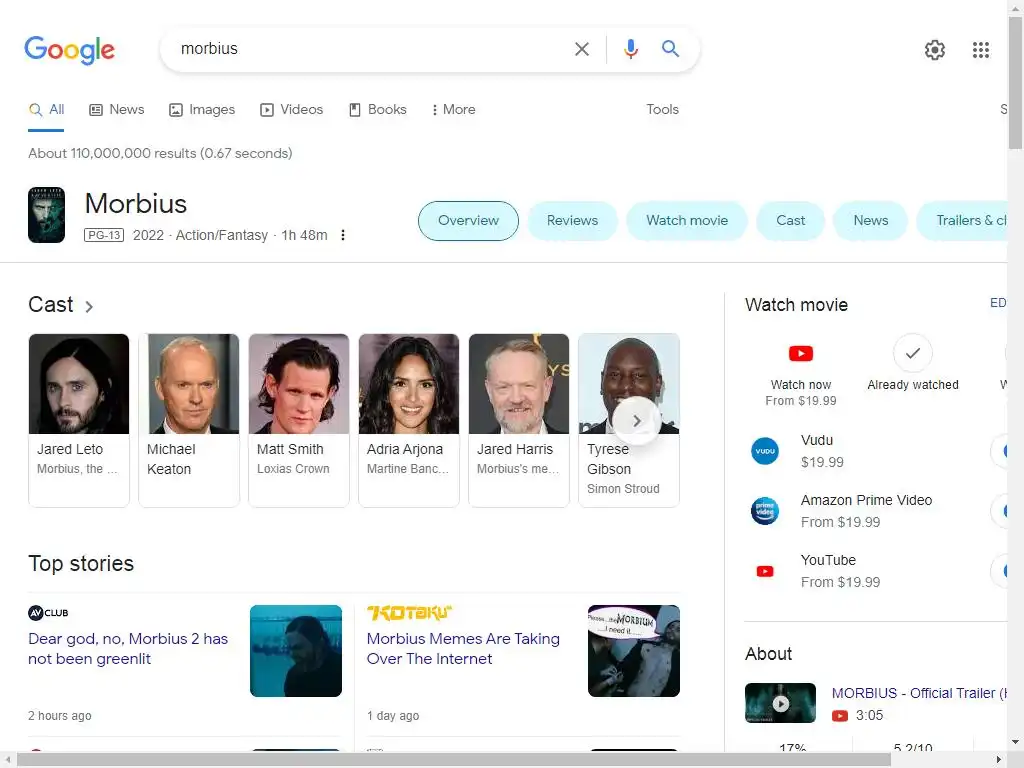Select the Watch movie chip

tap(686, 221)
